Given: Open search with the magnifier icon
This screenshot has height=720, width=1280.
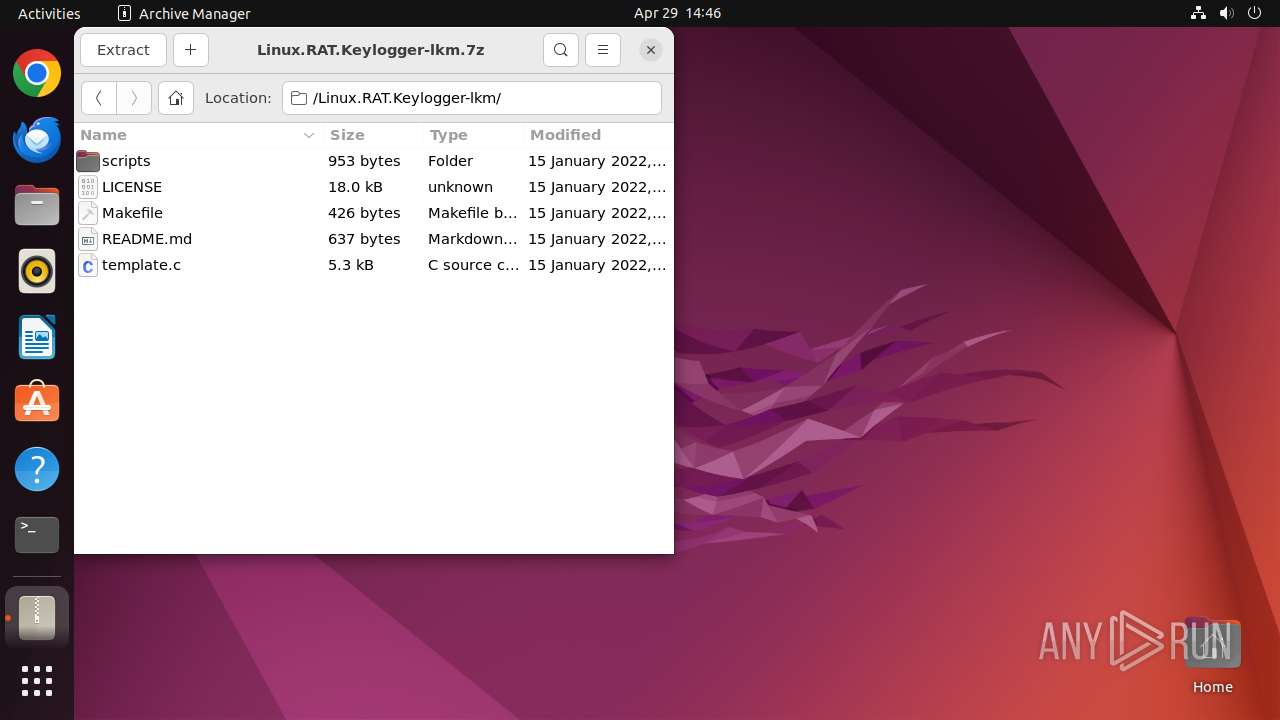Looking at the screenshot, I should point(561,50).
